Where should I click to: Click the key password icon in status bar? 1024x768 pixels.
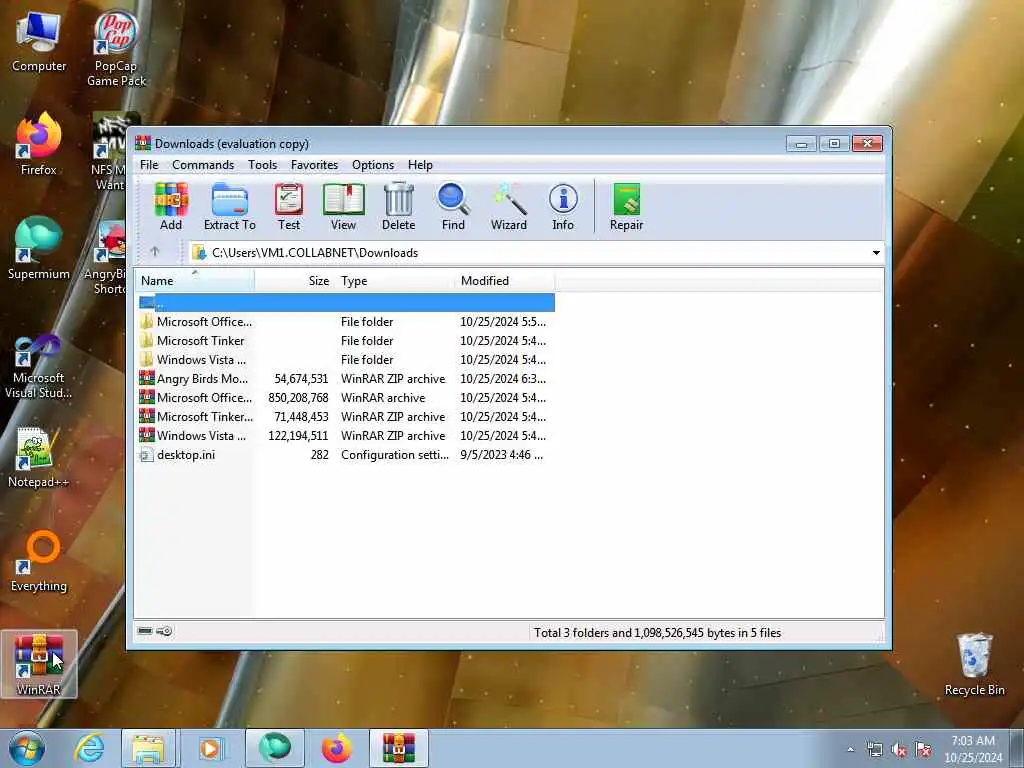coord(165,631)
